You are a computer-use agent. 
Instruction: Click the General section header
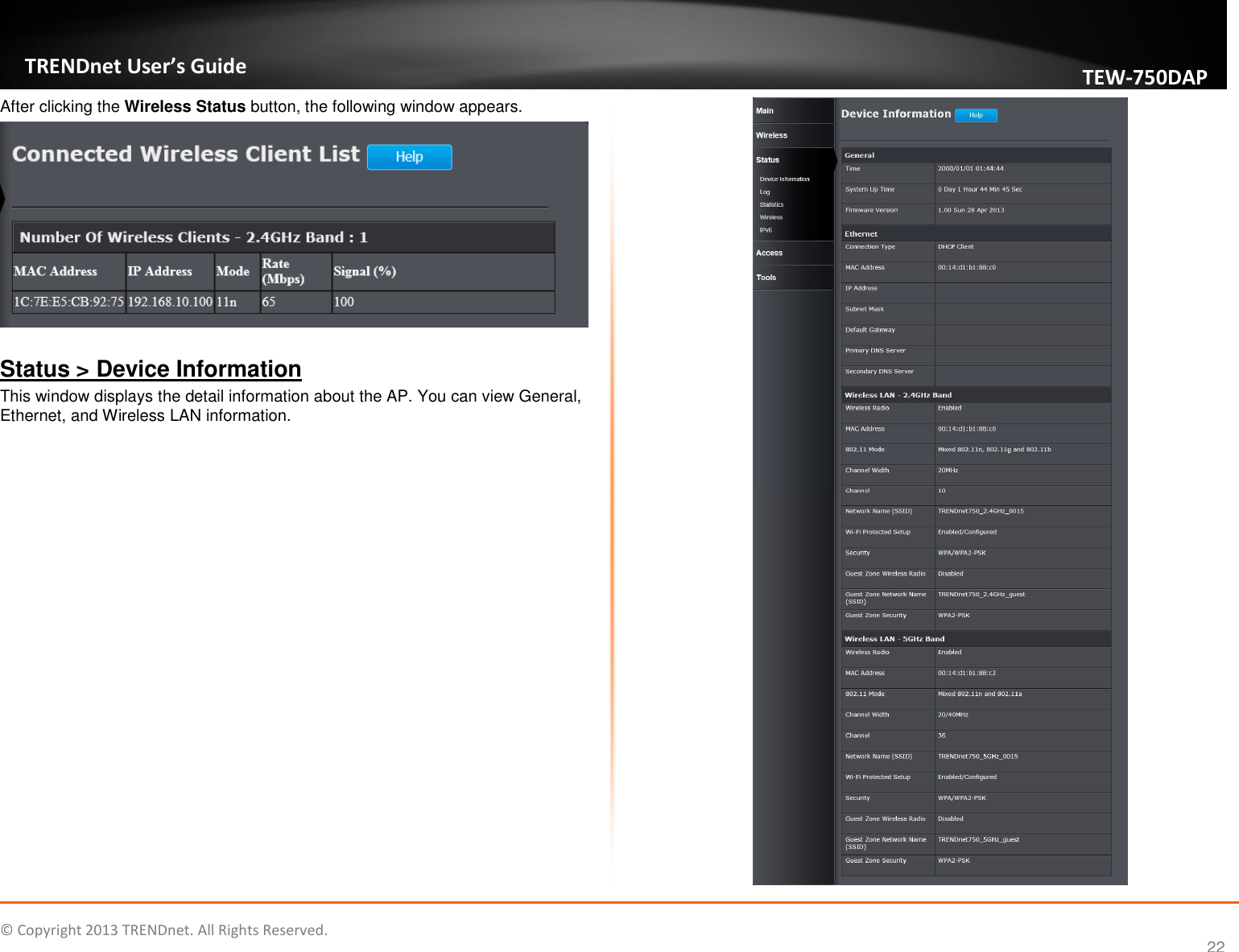pos(976,155)
